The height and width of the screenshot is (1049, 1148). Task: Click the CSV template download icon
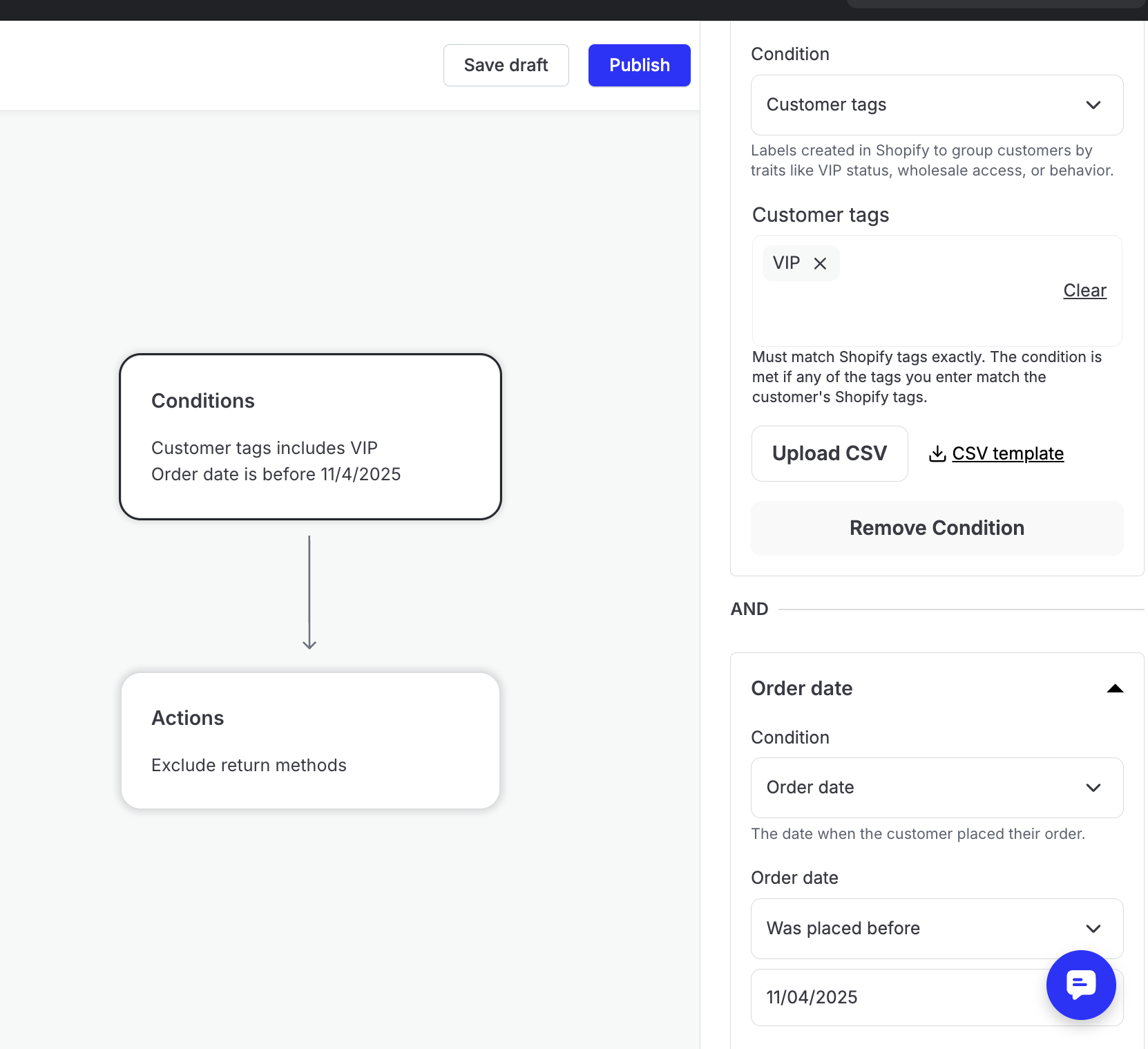point(937,453)
